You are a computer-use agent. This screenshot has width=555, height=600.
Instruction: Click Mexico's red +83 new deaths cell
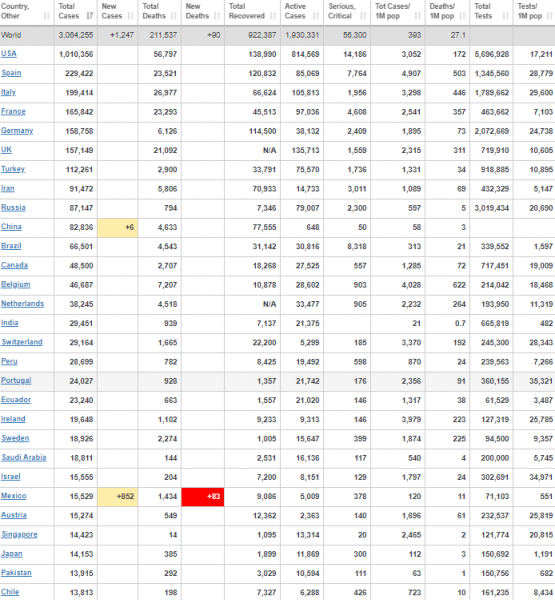(203, 497)
